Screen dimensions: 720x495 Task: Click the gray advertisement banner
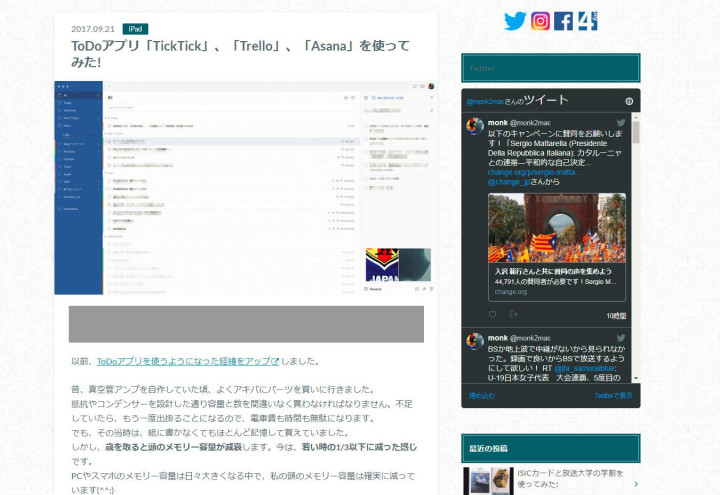246,324
